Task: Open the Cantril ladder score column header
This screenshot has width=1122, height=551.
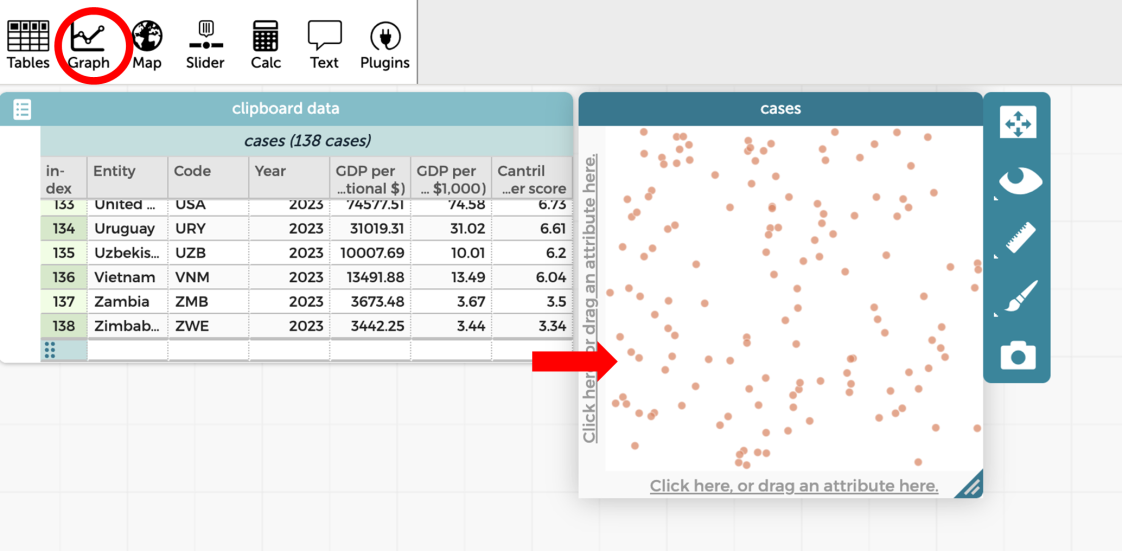Action: coord(531,178)
